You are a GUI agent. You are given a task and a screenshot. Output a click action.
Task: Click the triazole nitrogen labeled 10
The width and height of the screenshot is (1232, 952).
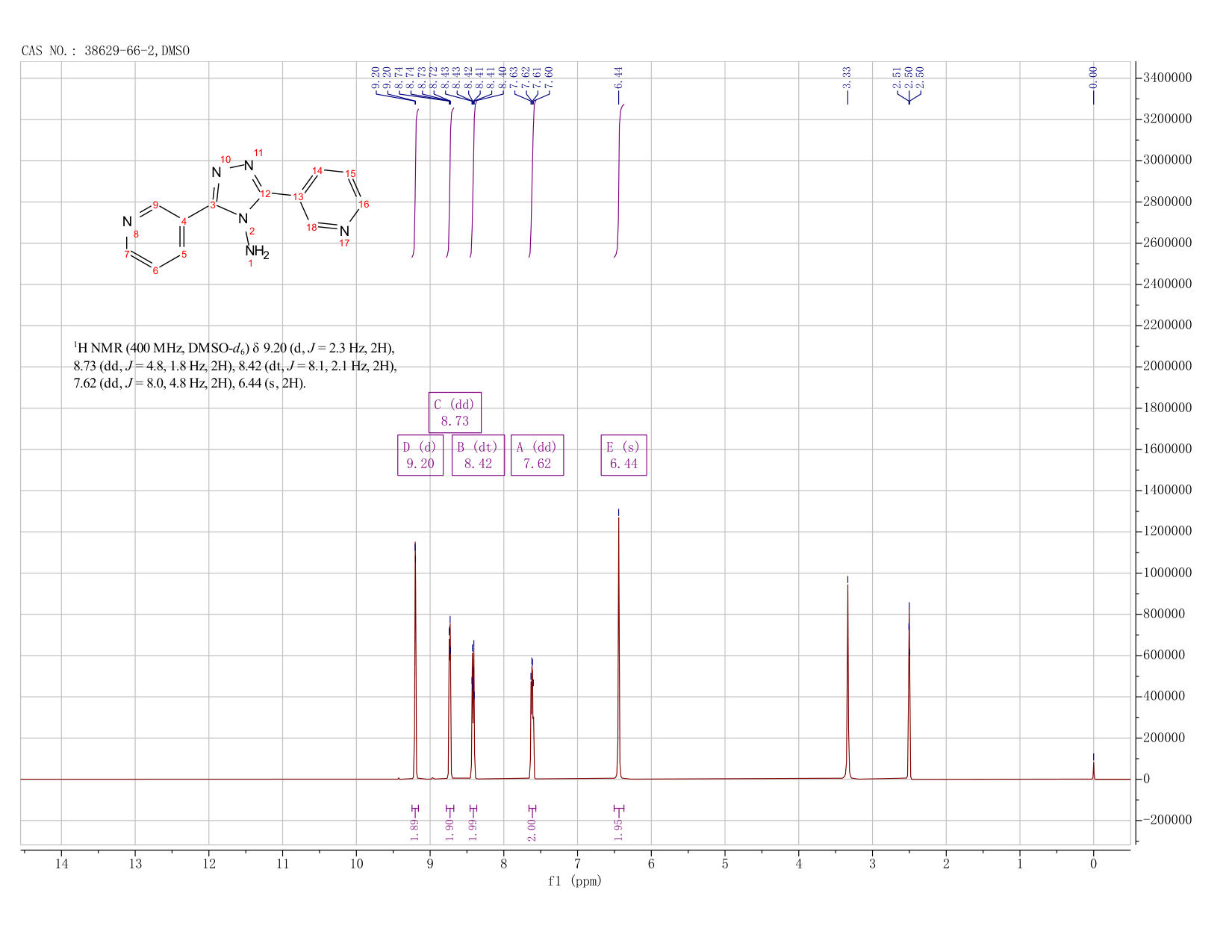(x=217, y=173)
